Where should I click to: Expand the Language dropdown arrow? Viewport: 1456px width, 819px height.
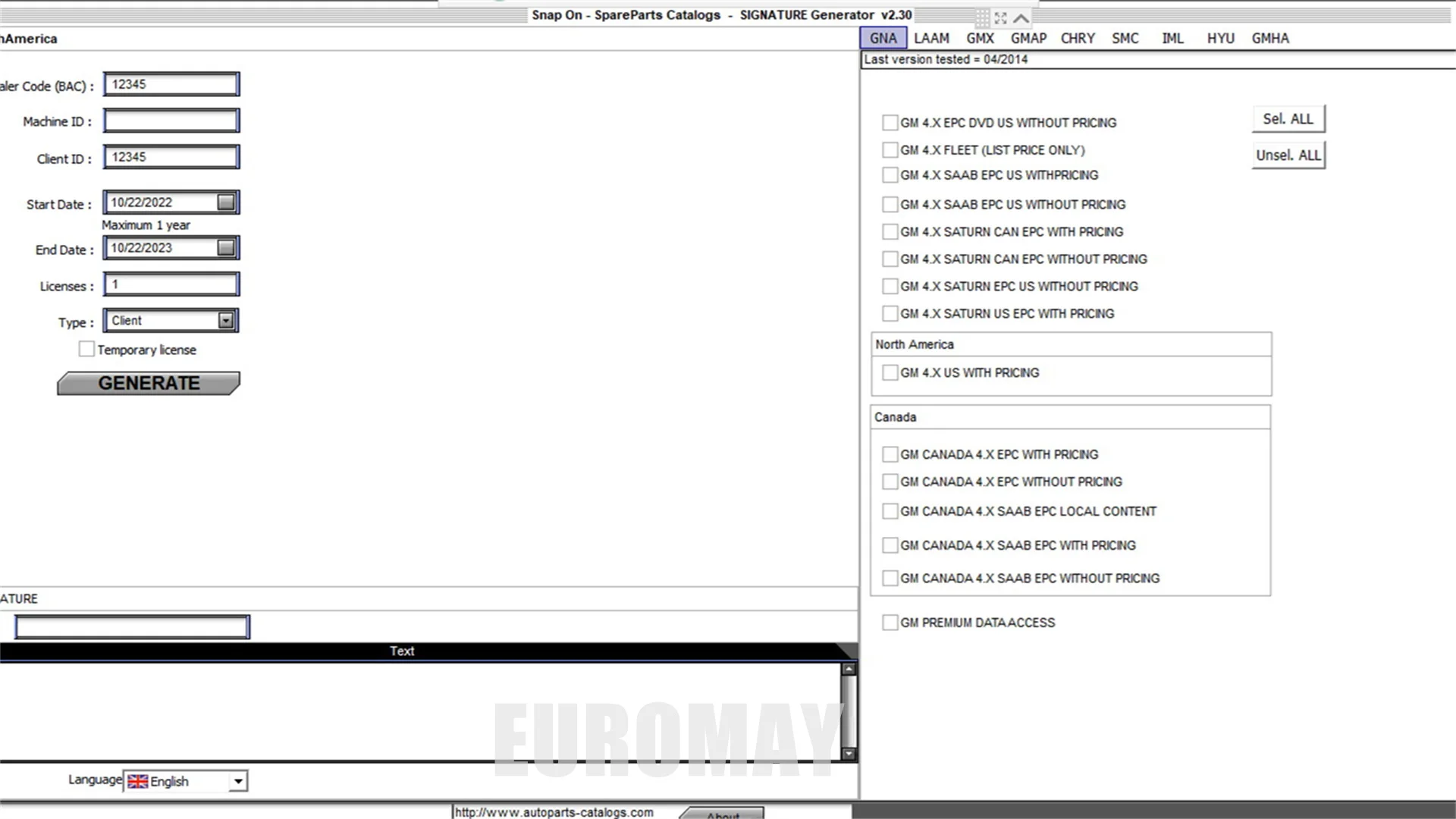click(238, 781)
